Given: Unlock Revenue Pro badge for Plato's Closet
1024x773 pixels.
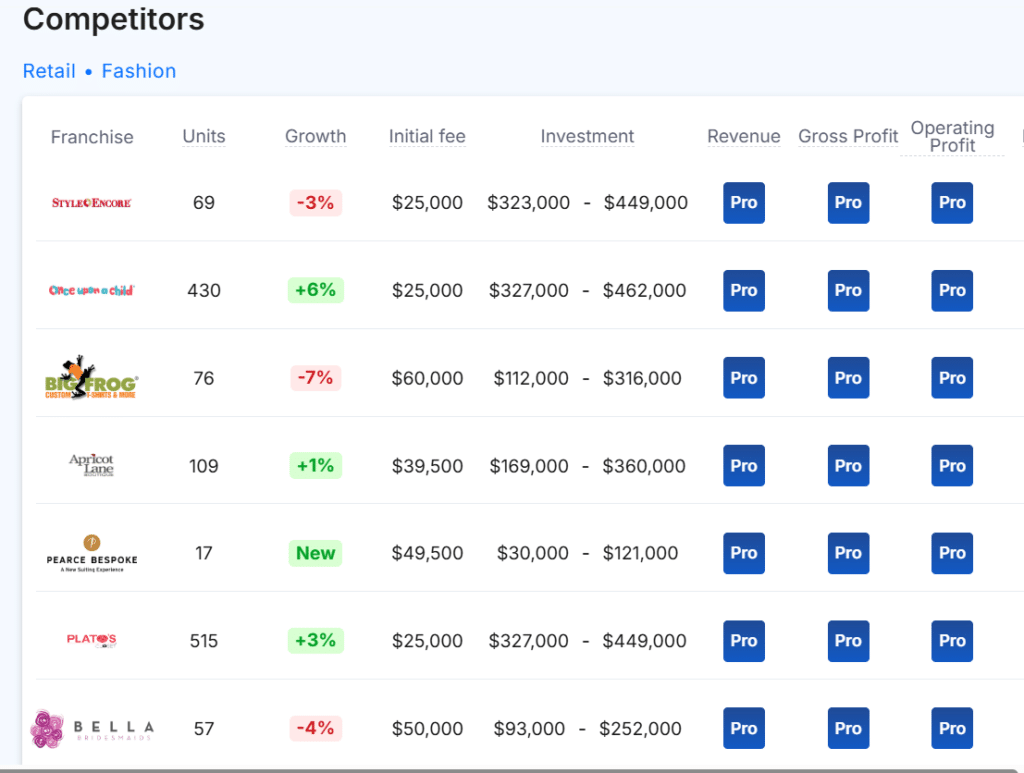Looking at the screenshot, I should click(744, 641).
